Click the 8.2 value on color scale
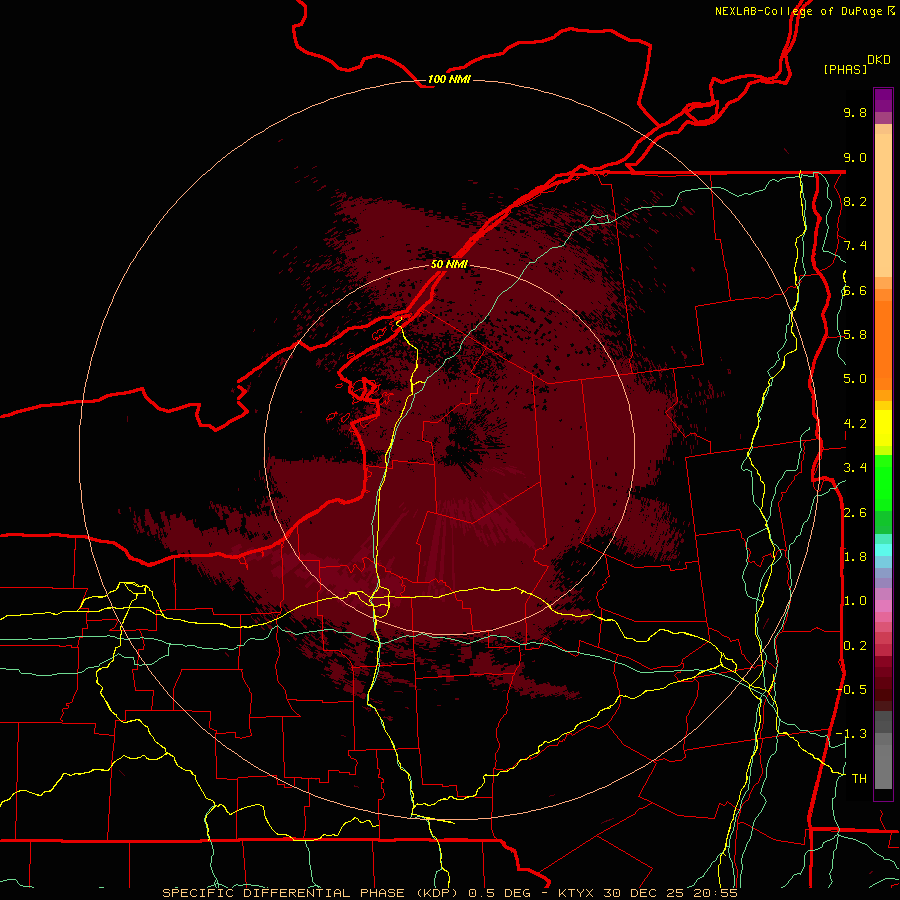Screen dimensions: 900x900 pyautogui.click(x=855, y=201)
